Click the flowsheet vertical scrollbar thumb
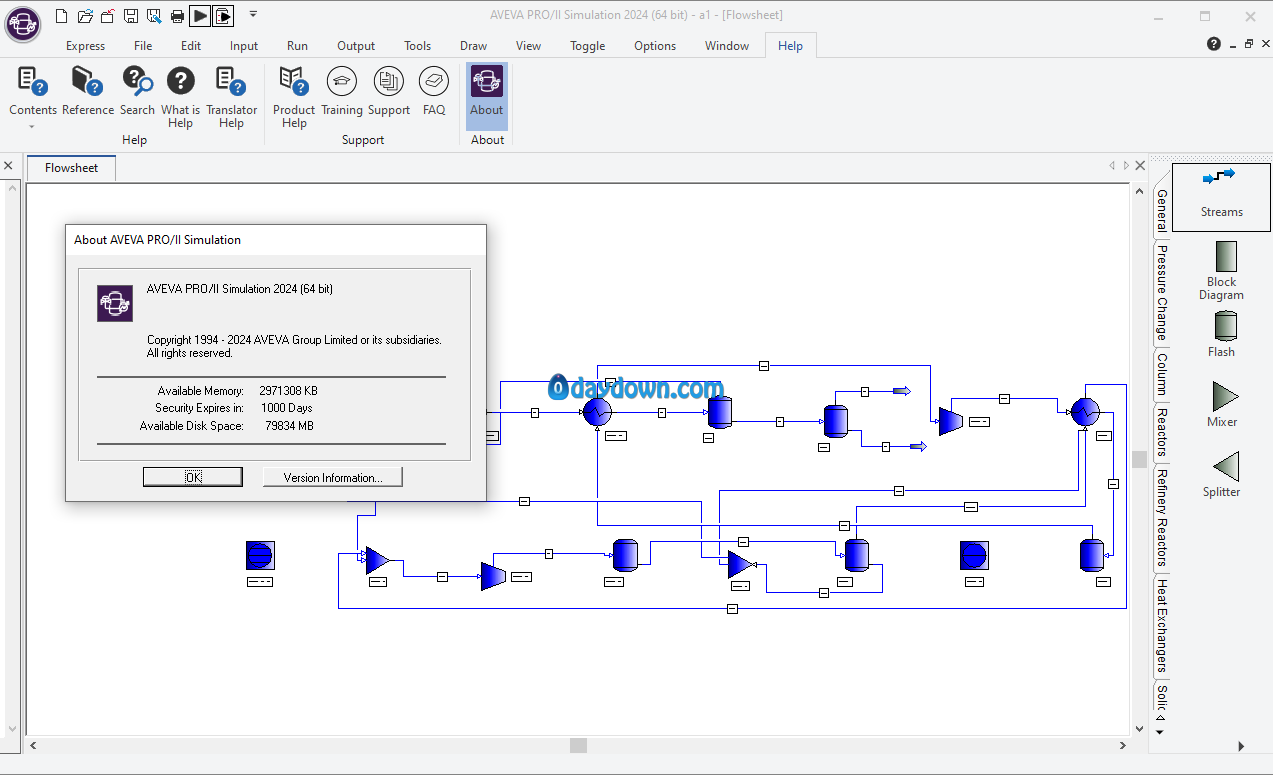 tap(1139, 459)
